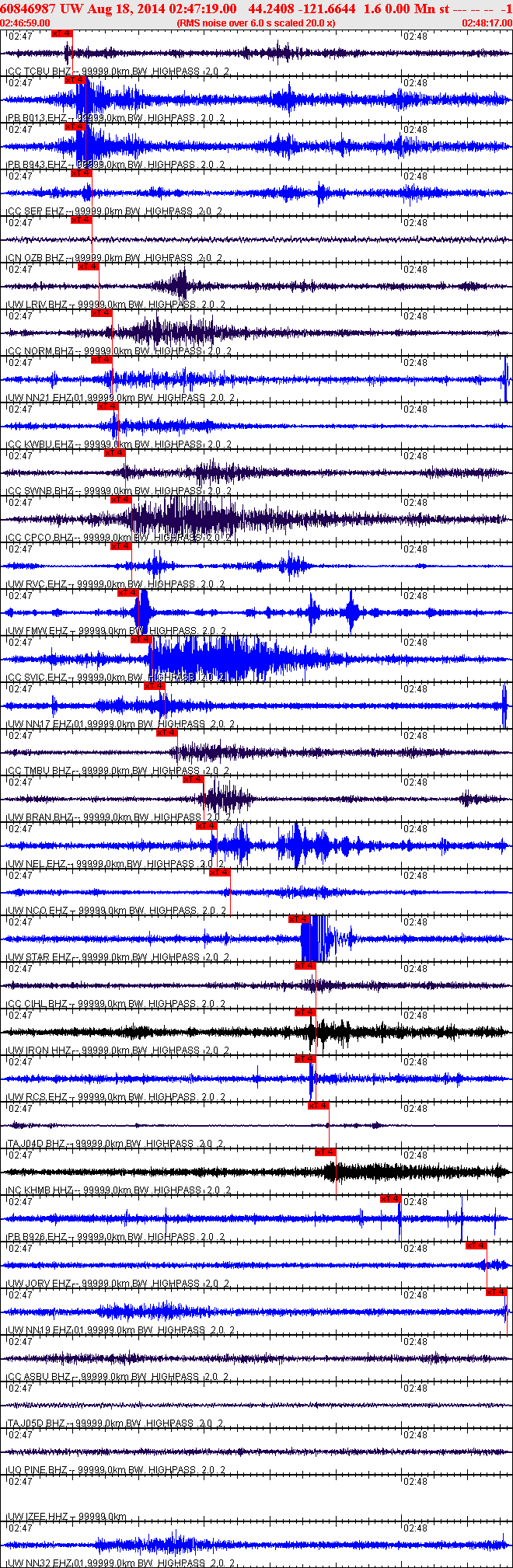Click the red pick marker on FMW trace
The image size is (513, 1568).
pos(127,593)
